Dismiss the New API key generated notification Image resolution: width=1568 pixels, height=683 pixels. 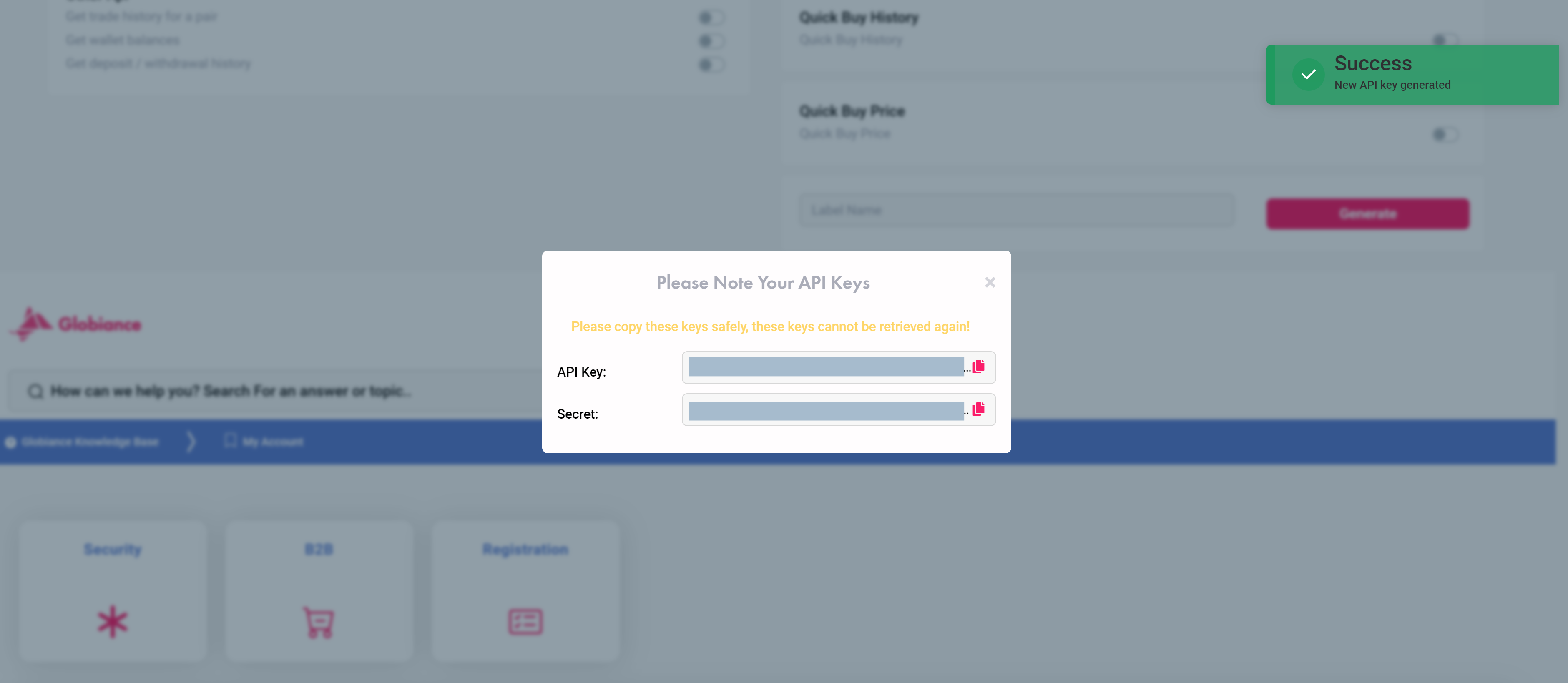[1412, 75]
